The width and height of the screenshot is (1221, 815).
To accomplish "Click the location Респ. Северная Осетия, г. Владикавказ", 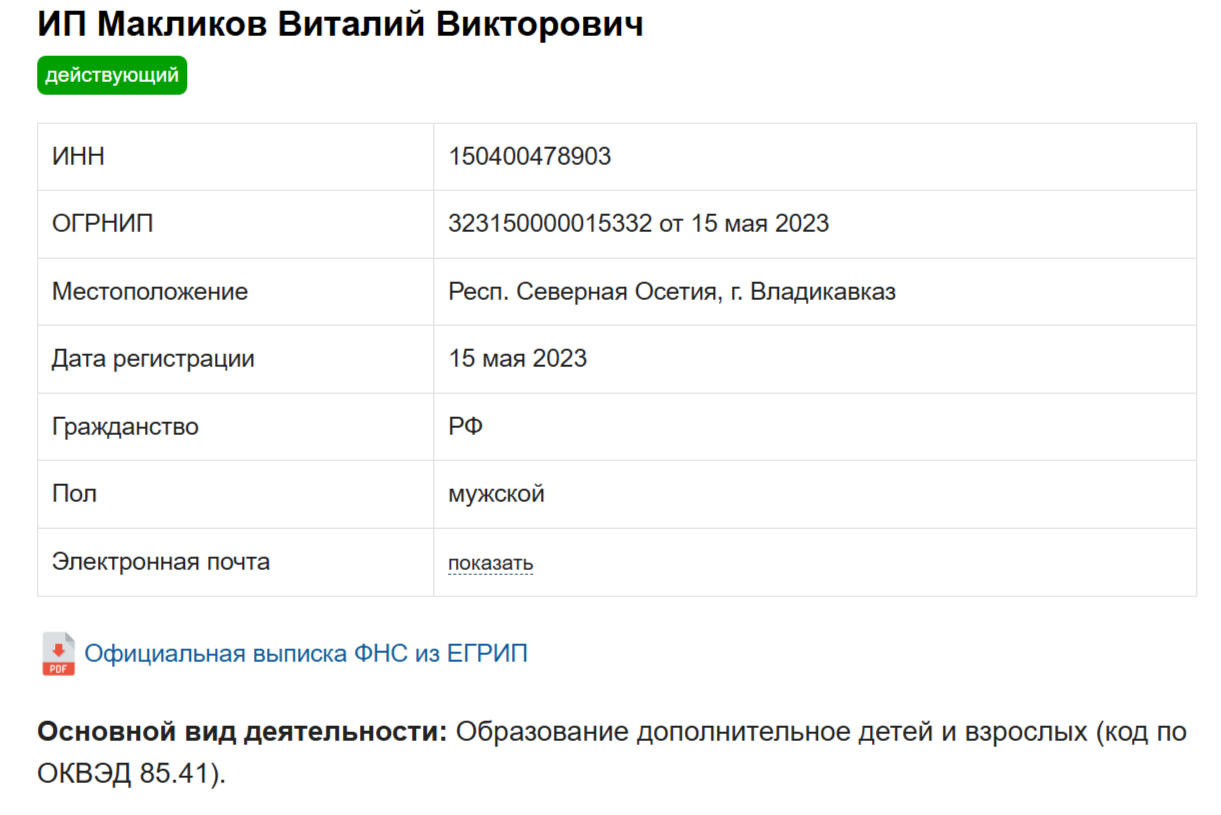I will (672, 292).
